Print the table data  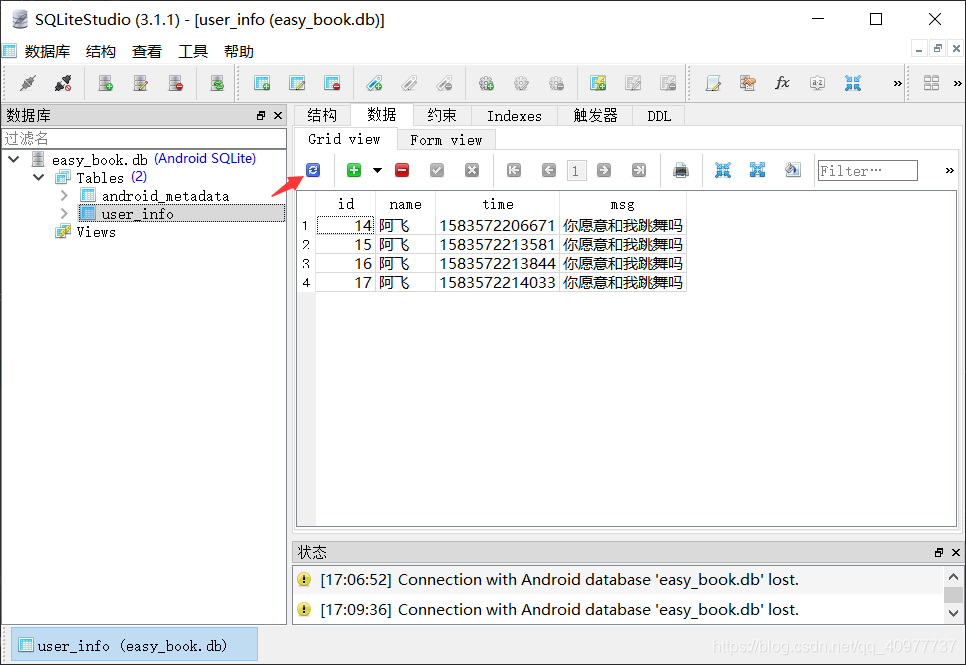click(x=681, y=170)
